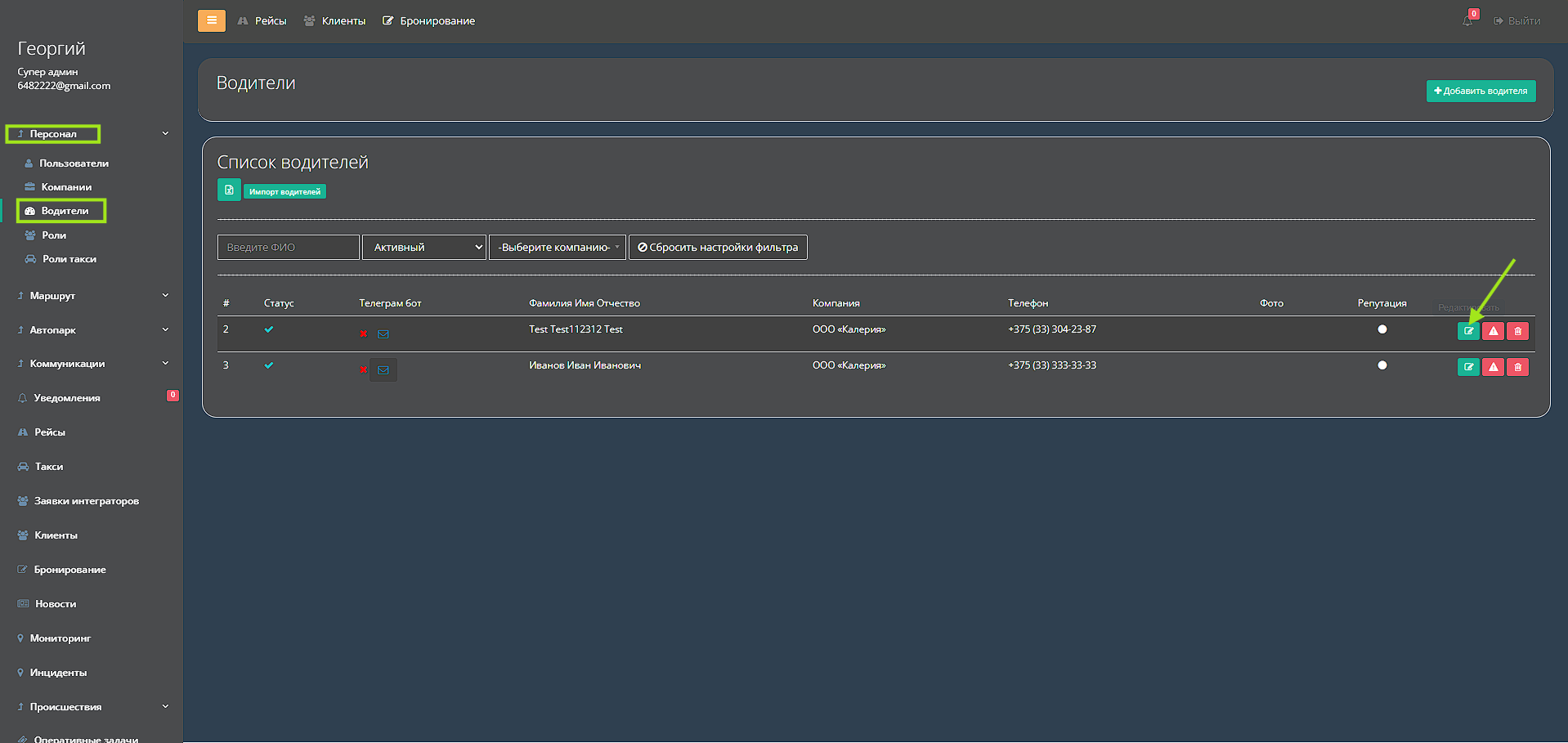Delete driver Иванов Иван Иванович
The height and width of the screenshot is (743, 1568).
click(x=1517, y=367)
